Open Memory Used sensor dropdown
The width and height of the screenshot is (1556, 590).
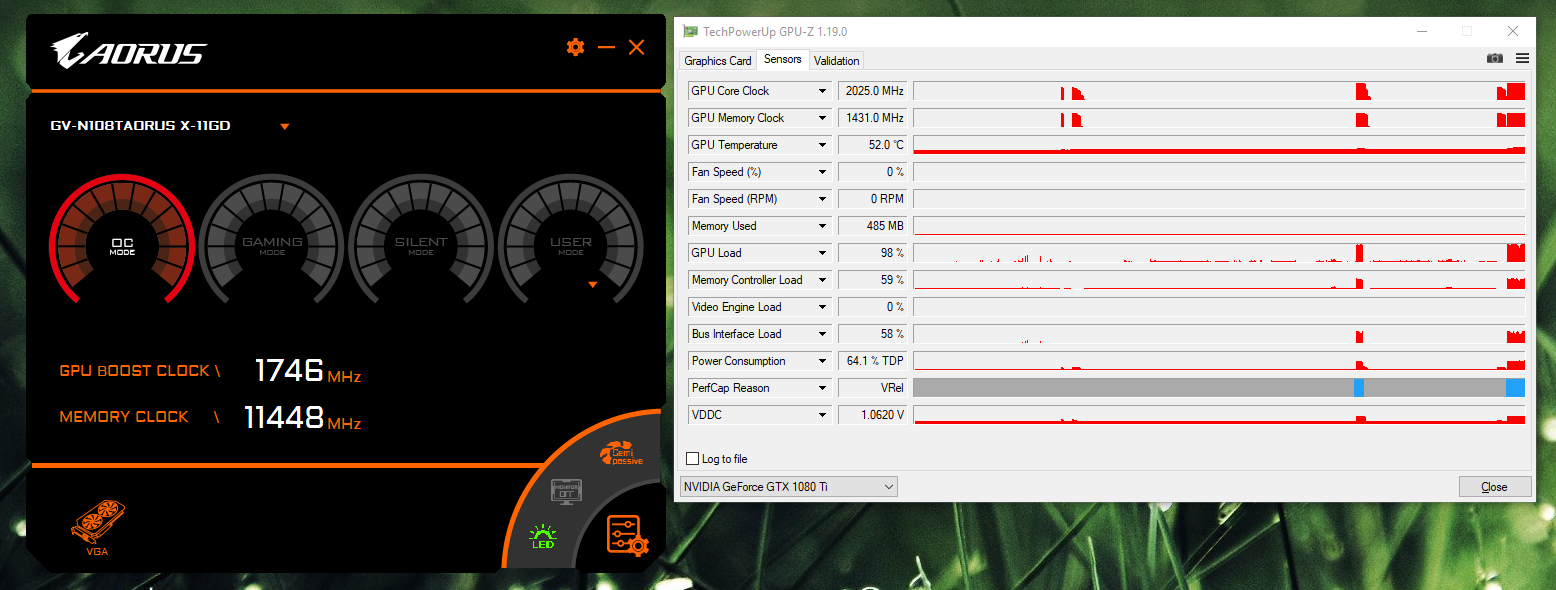(822, 226)
